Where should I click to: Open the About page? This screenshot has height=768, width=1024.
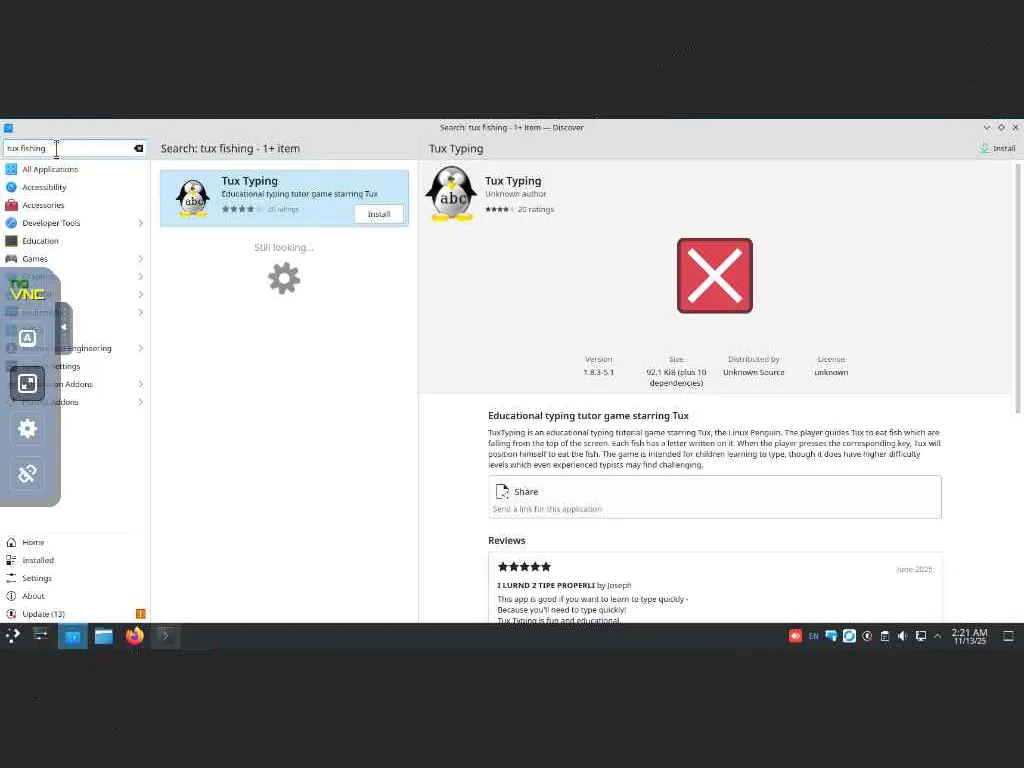pyautogui.click(x=74, y=596)
